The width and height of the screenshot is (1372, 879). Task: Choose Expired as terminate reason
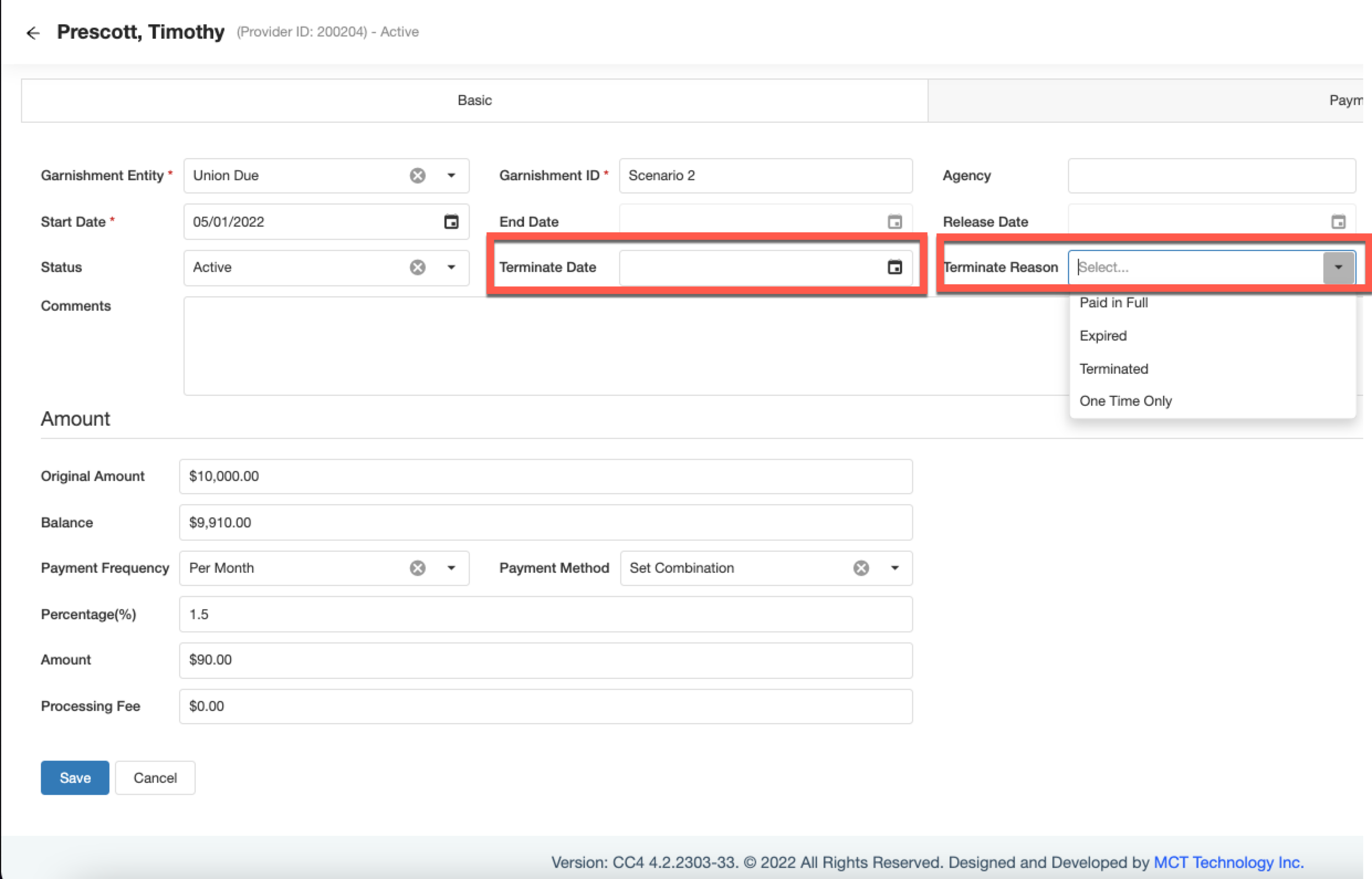coord(1212,336)
